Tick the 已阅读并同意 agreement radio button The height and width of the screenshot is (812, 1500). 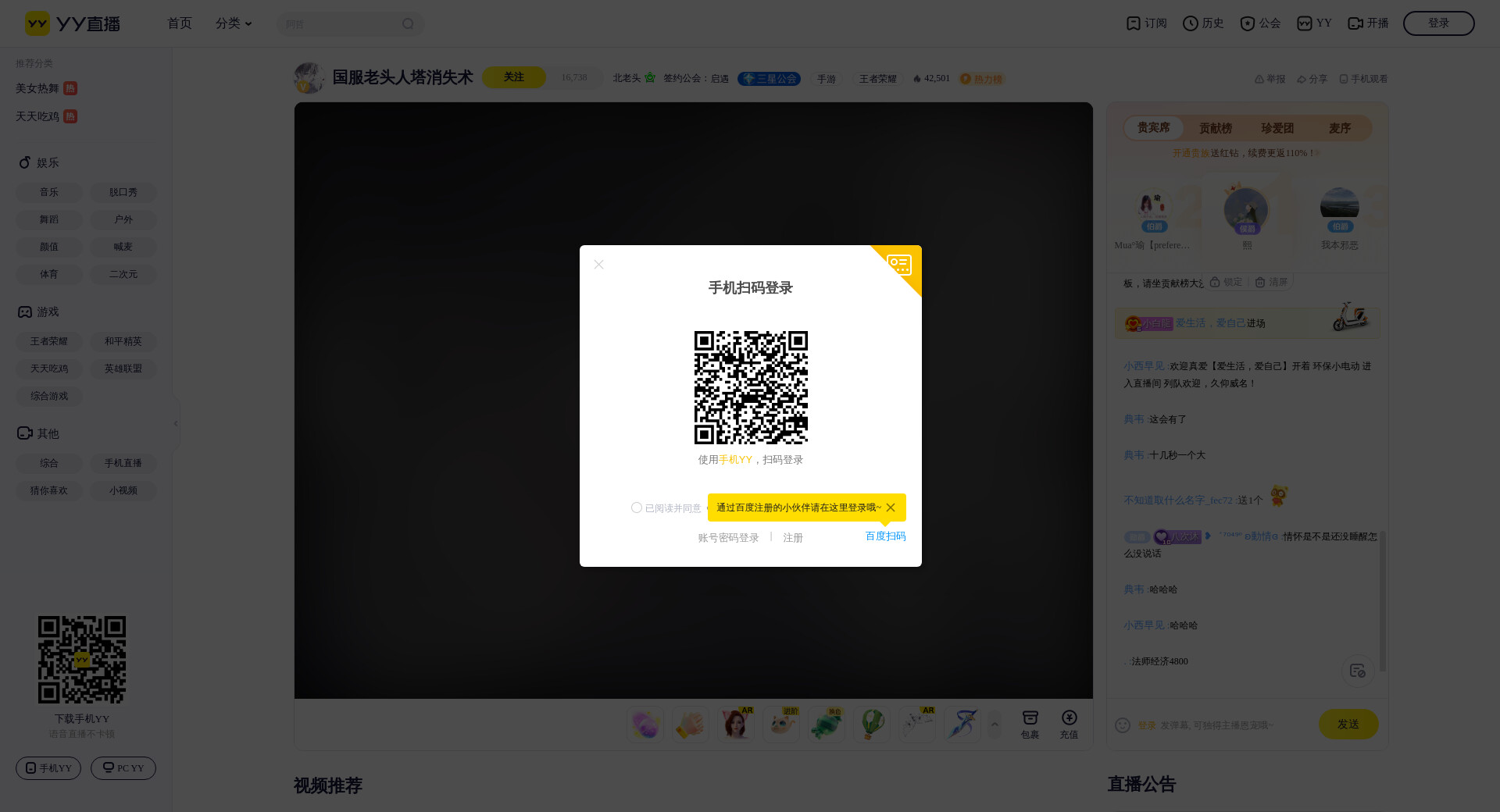click(x=636, y=507)
